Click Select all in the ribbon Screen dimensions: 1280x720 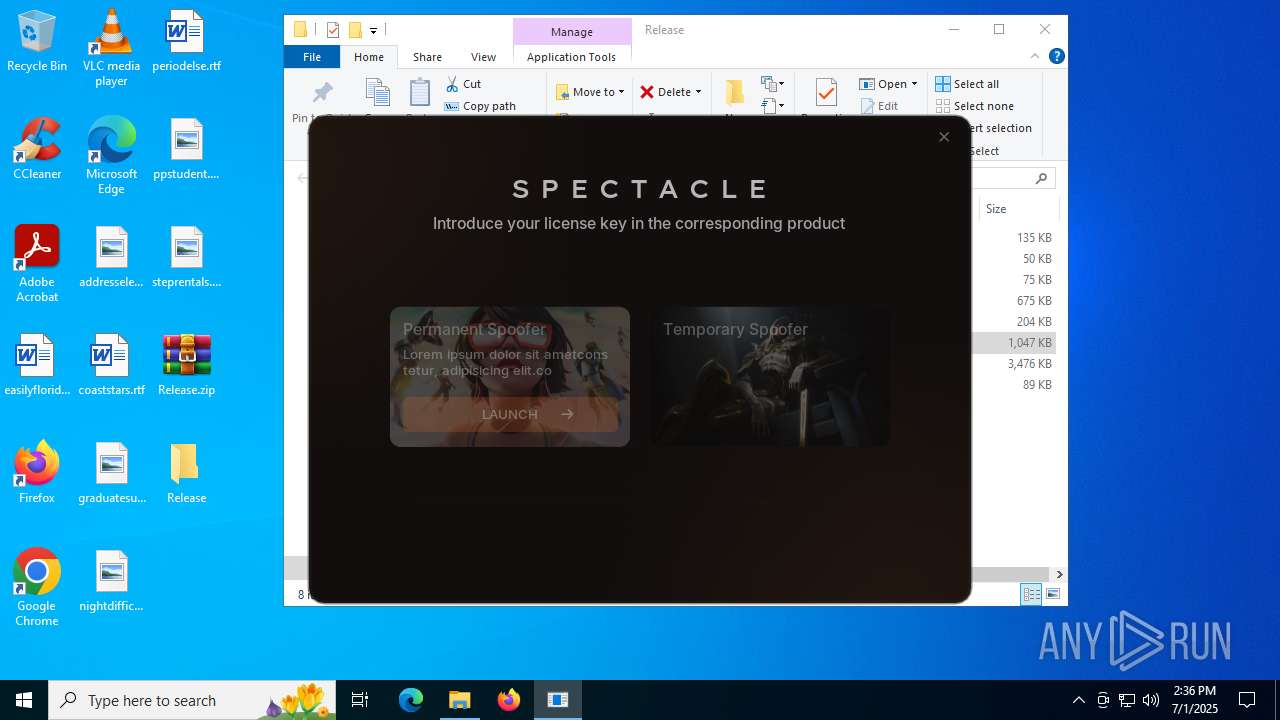pyautogui.click(x=967, y=84)
